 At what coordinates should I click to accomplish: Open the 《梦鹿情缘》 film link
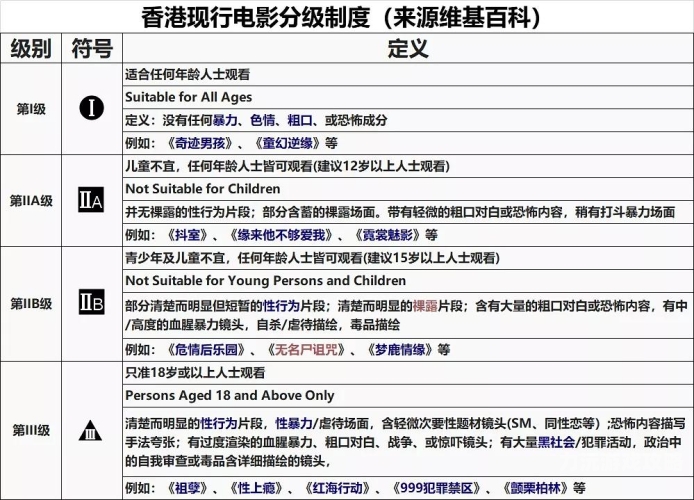tap(400, 350)
